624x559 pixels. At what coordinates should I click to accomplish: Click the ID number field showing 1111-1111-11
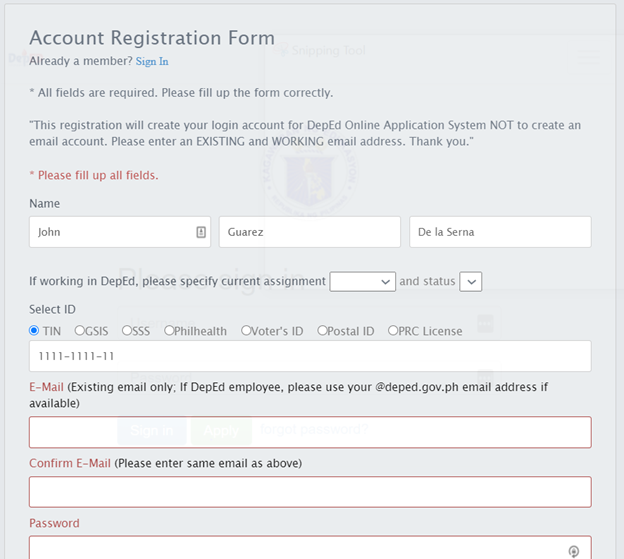coord(310,356)
